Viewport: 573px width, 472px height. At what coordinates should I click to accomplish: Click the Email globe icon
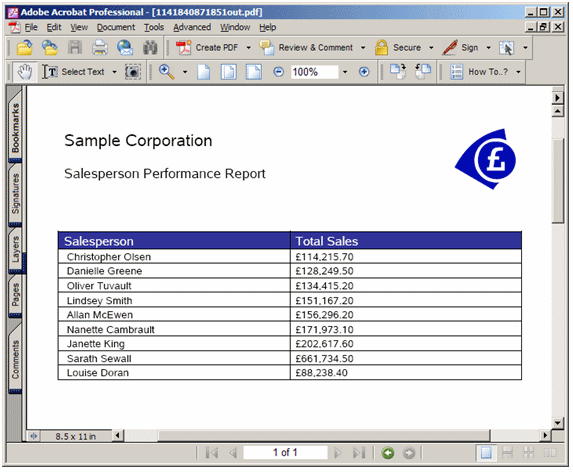click(125, 48)
